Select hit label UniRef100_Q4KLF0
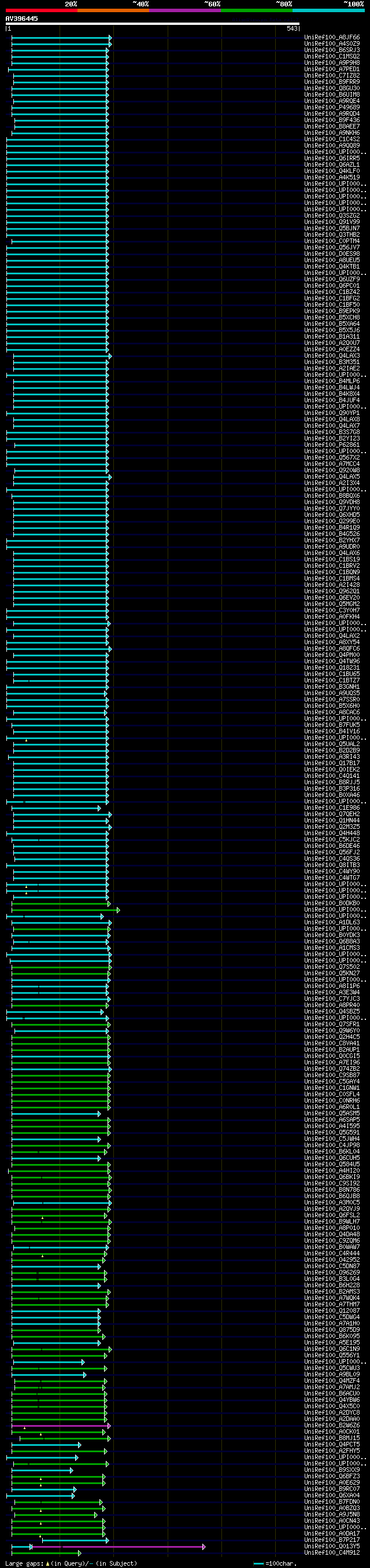Image resolution: width=370 pixels, height=1568 pixels. click(x=332, y=171)
